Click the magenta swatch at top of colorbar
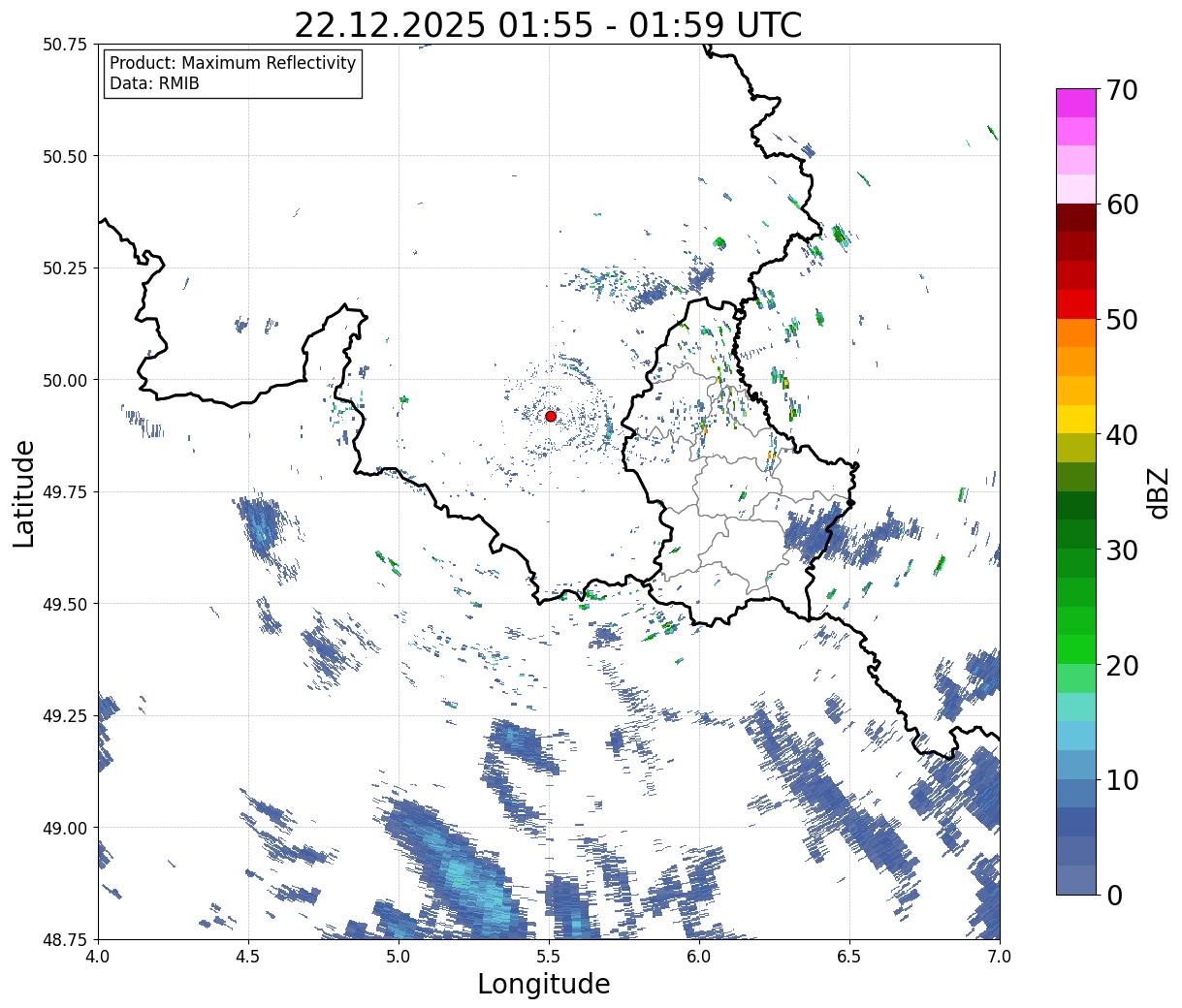1182x1008 pixels. [x=1076, y=103]
